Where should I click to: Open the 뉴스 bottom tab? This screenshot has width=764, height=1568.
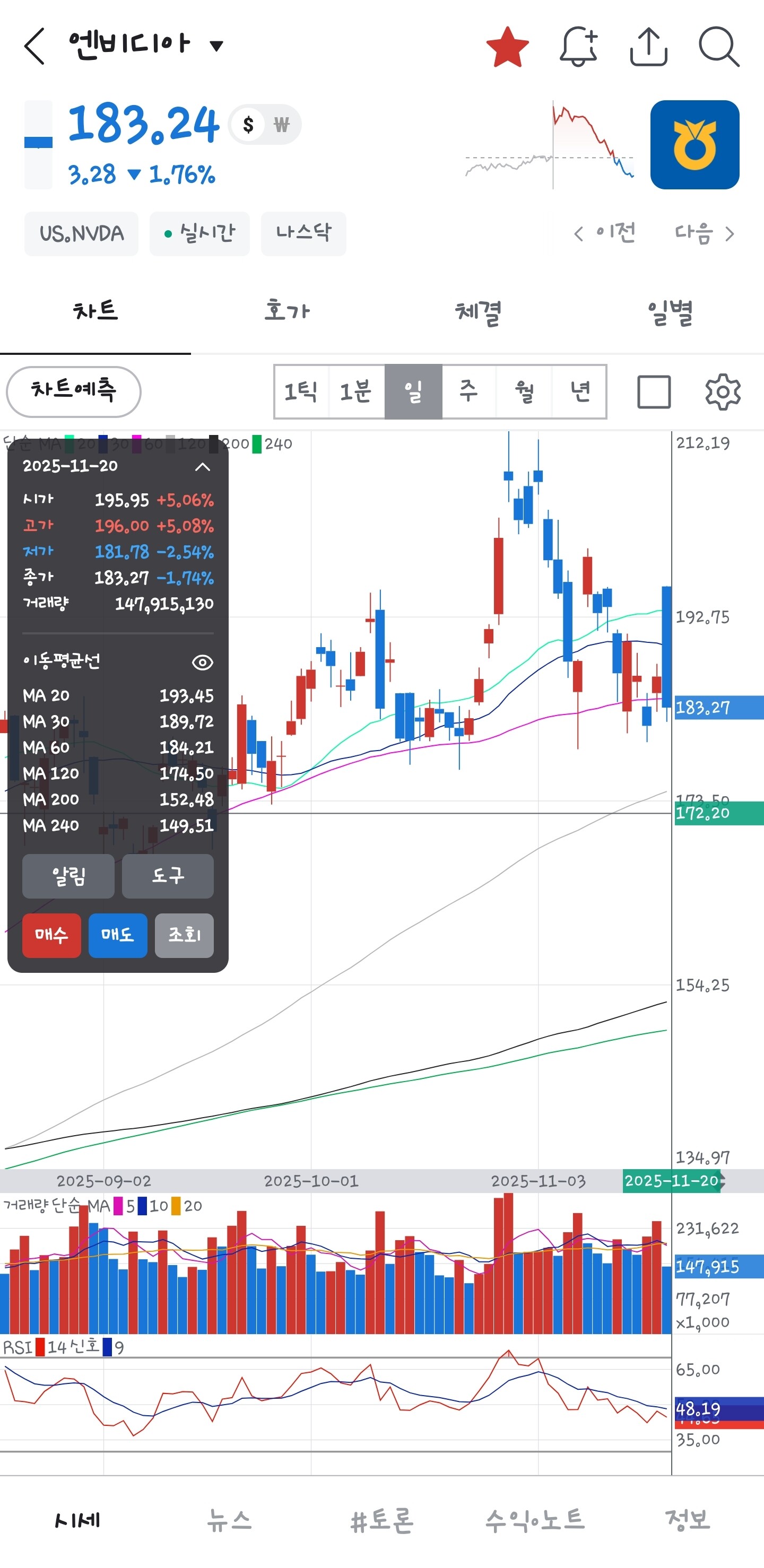(229, 1520)
